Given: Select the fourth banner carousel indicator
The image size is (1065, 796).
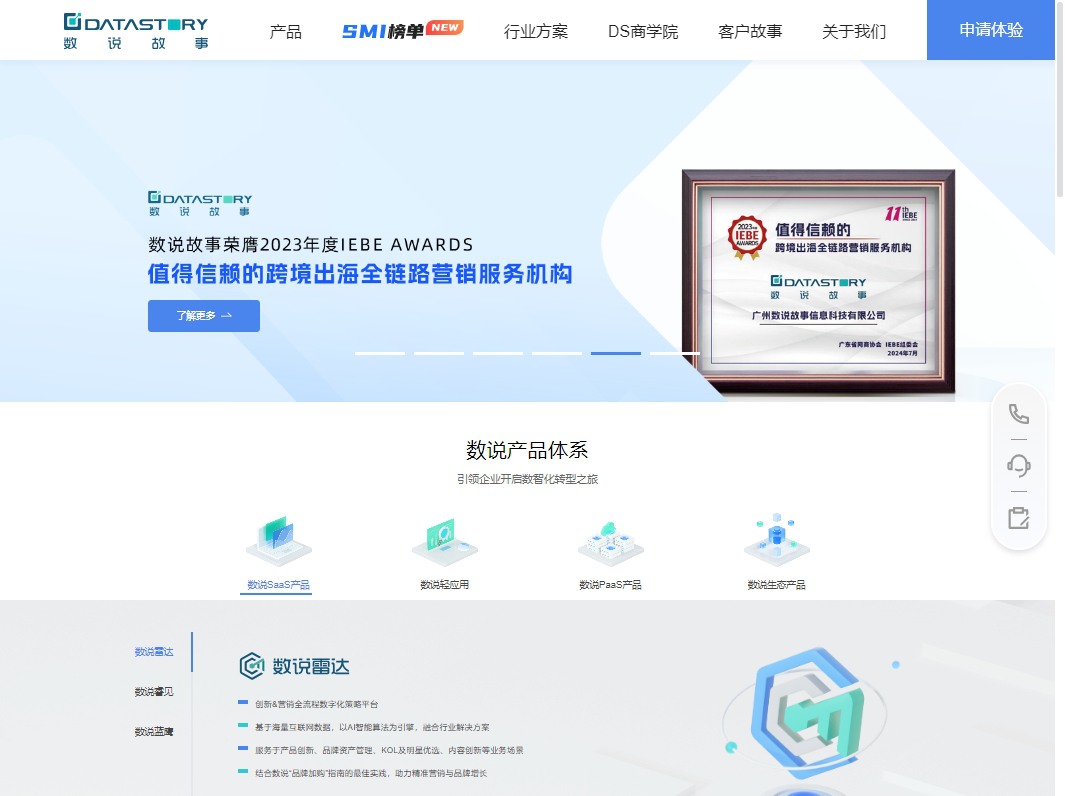Looking at the screenshot, I should [557, 353].
